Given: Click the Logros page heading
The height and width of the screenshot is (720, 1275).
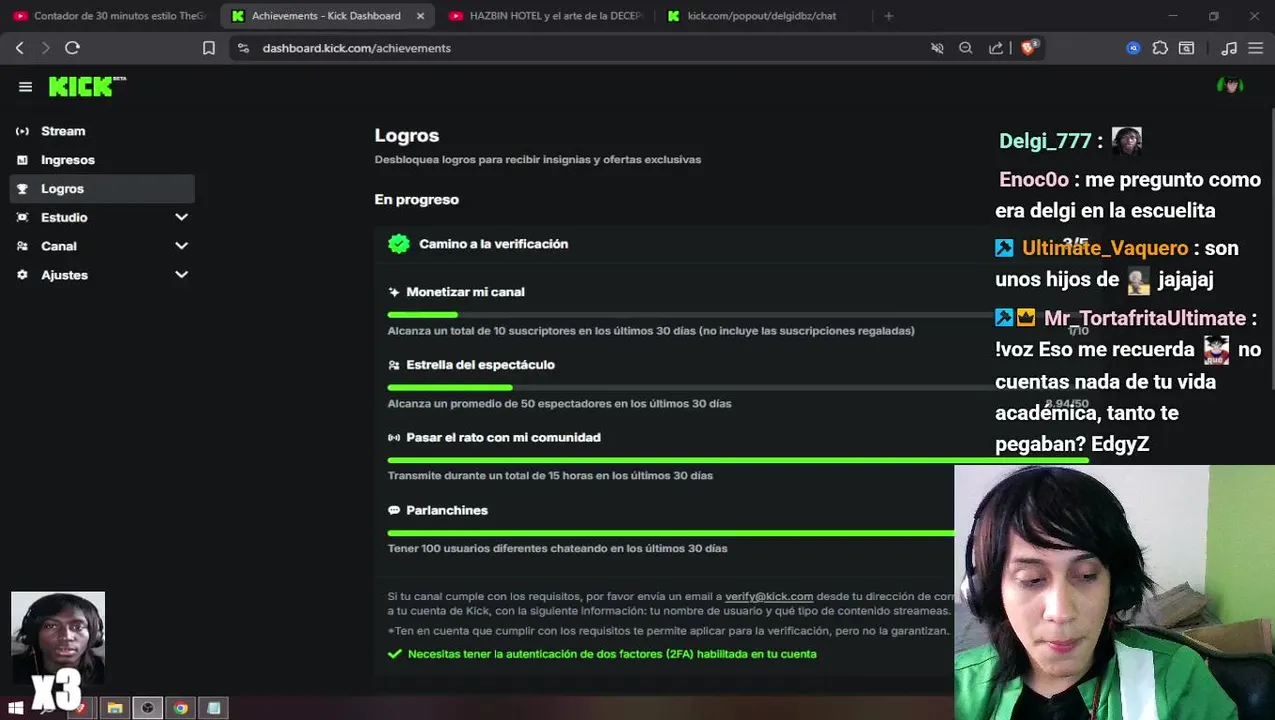Looking at the screenshot, I should tap(407, 135).
